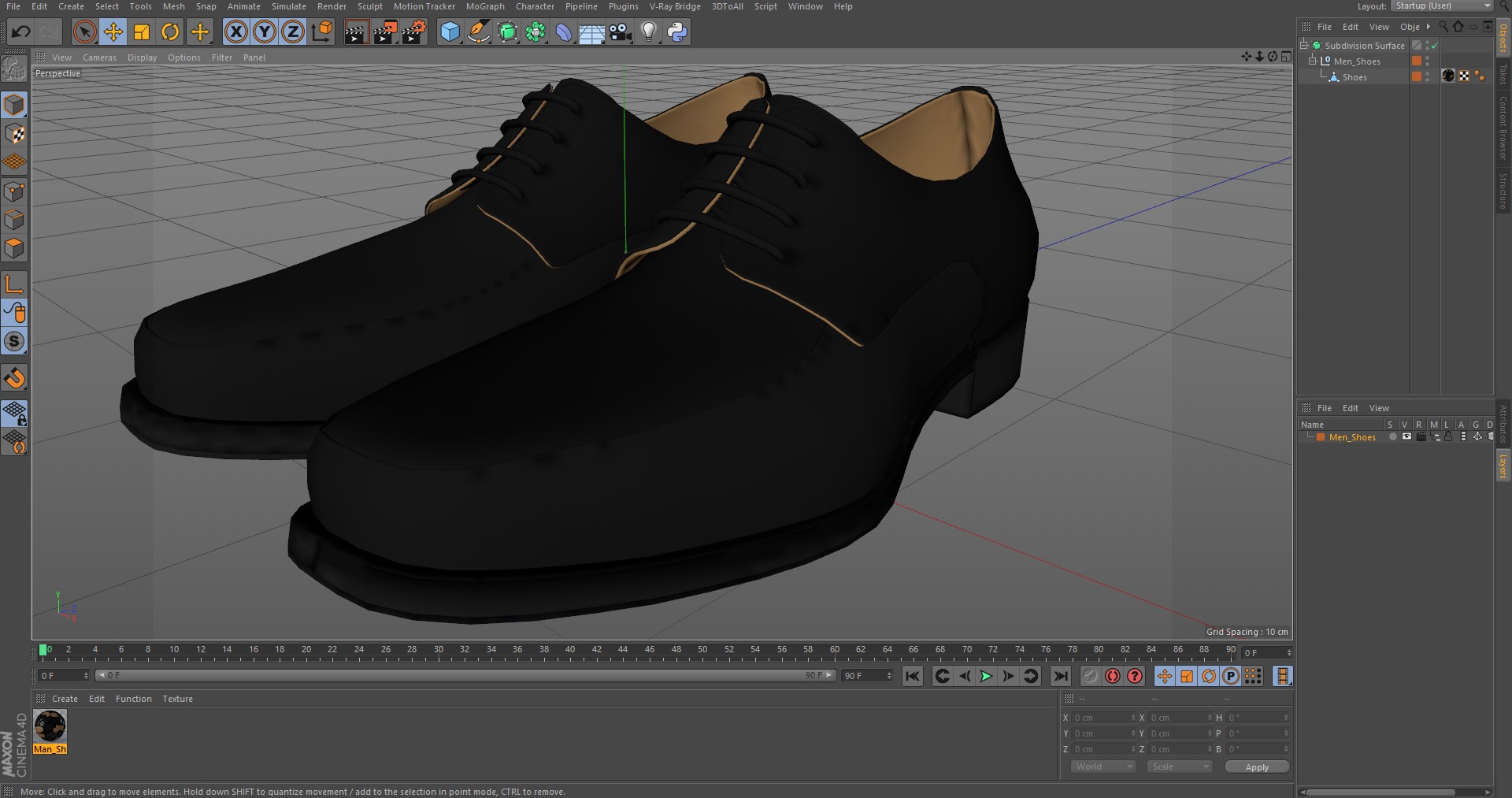Screen dimensions: 1512x798
Task: Collapse the Men_Shoes null in Object Manager
Action: pos(1313,61)
